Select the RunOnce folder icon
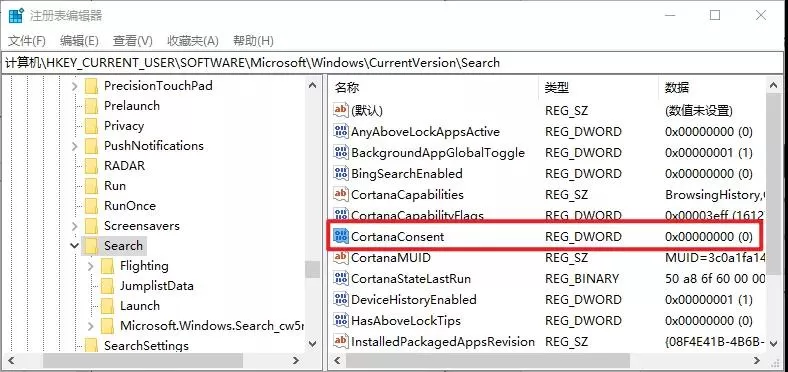Image resolution: width=788 pixels, height=372 pixels. tap(91, 206)
